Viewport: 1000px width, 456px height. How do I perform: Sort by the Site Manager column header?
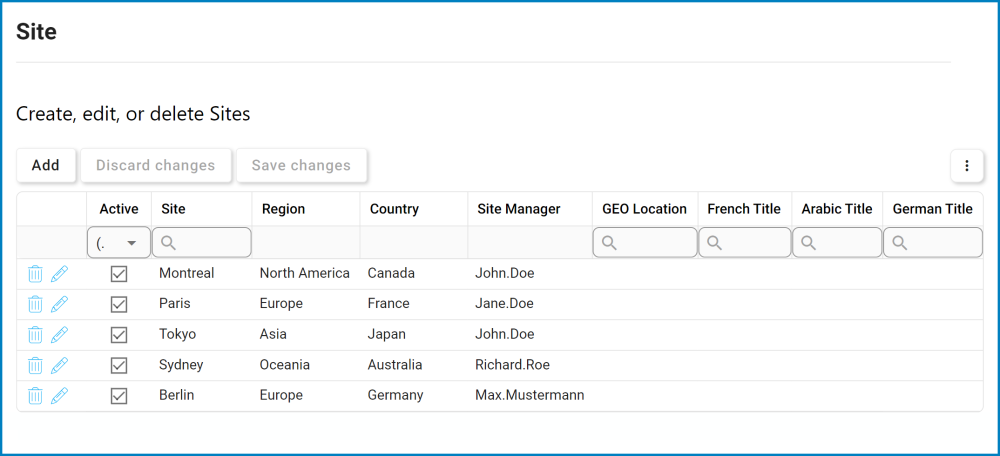[x=519, y=209]
